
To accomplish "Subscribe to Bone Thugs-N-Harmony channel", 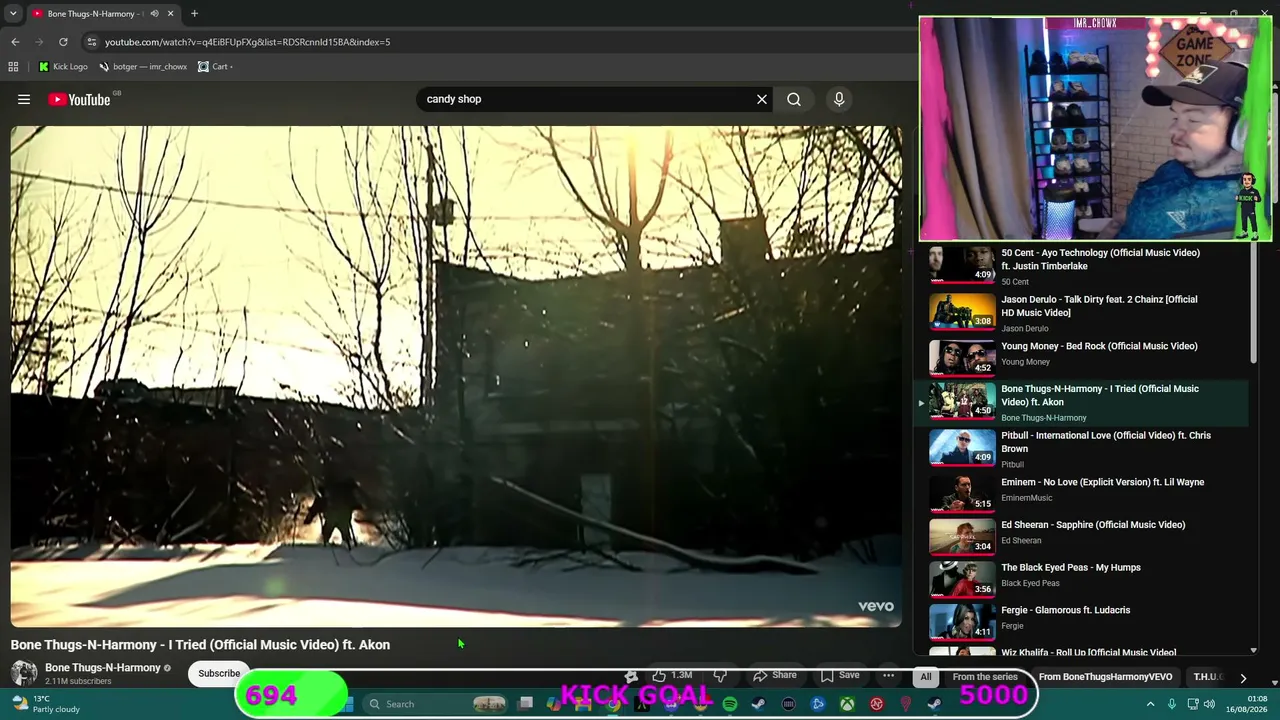I will click(x=219, y=673).
